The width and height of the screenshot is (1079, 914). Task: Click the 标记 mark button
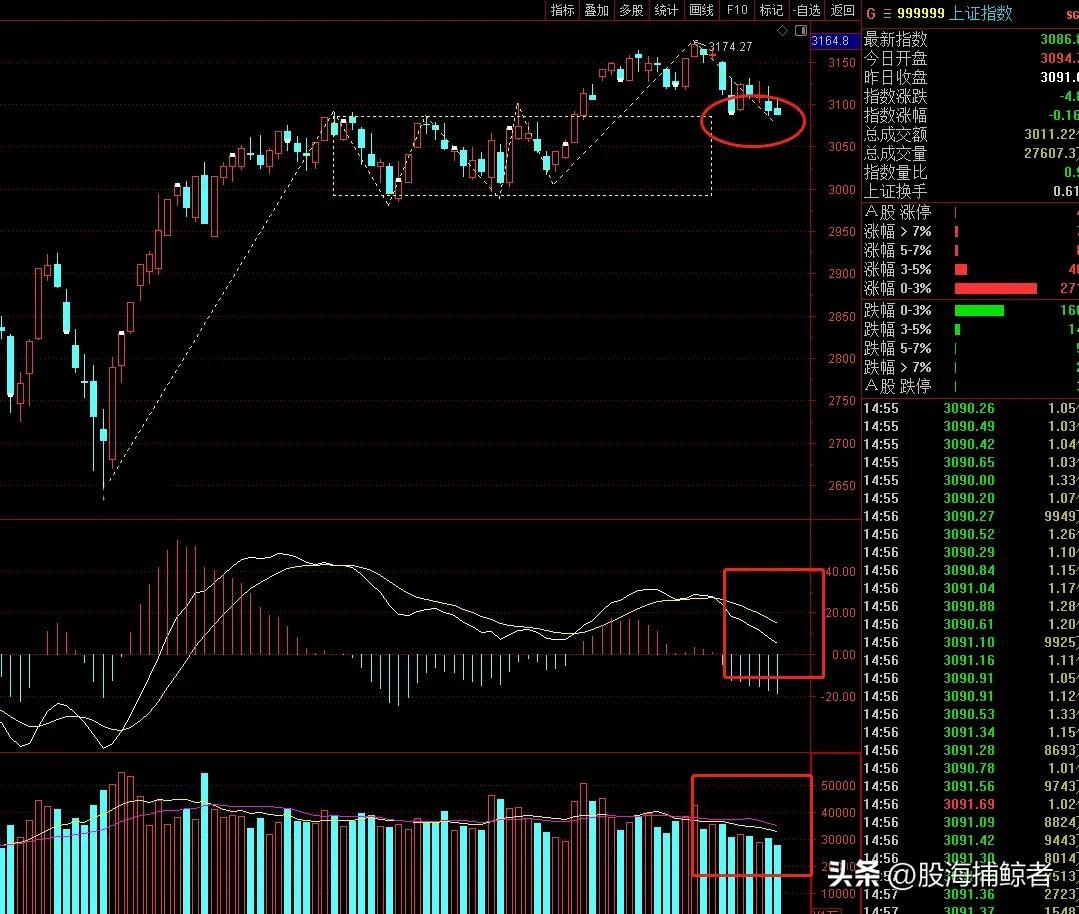click(x=771, y=10)
